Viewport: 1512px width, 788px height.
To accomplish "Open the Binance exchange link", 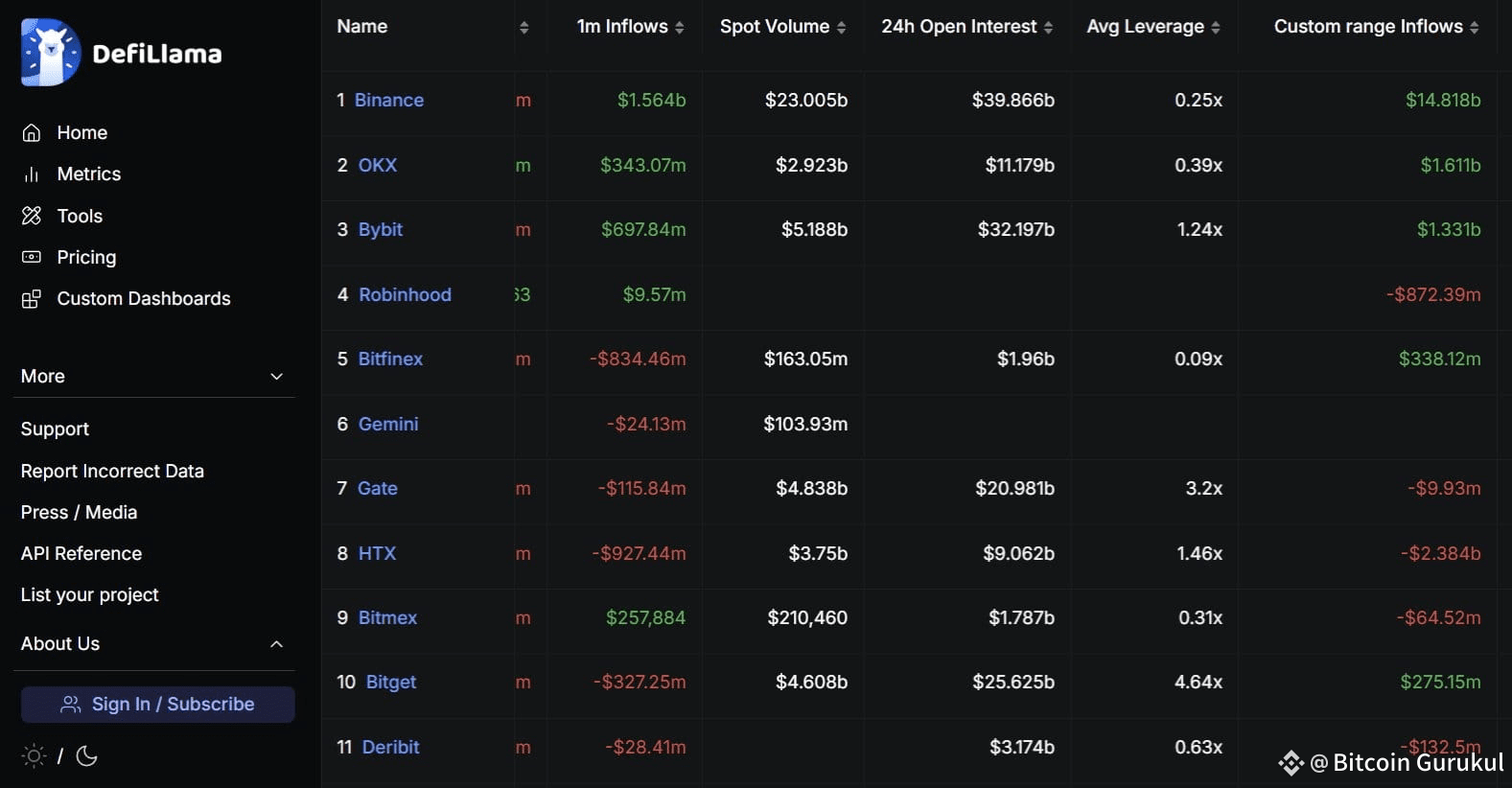I will pyautogui.click(x=388, y=101).
